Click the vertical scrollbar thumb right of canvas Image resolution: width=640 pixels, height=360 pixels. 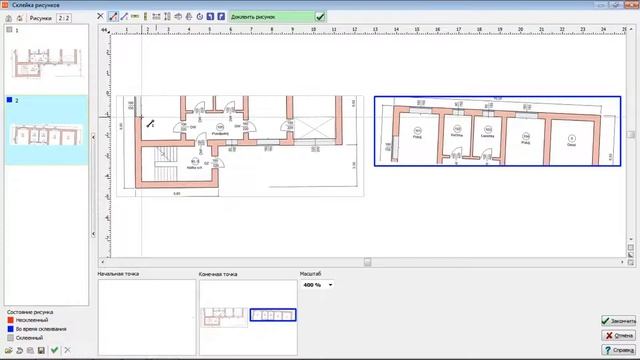click(631, 135)
